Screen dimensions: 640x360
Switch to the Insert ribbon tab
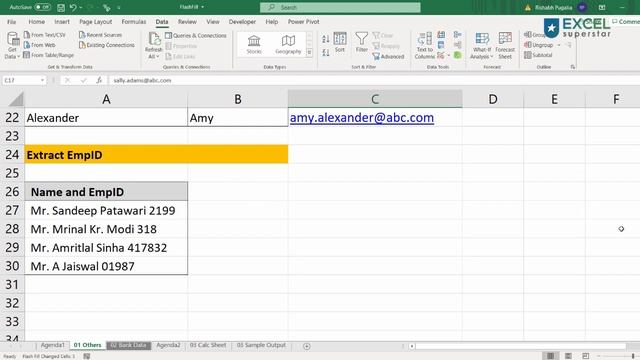point(62,22)
